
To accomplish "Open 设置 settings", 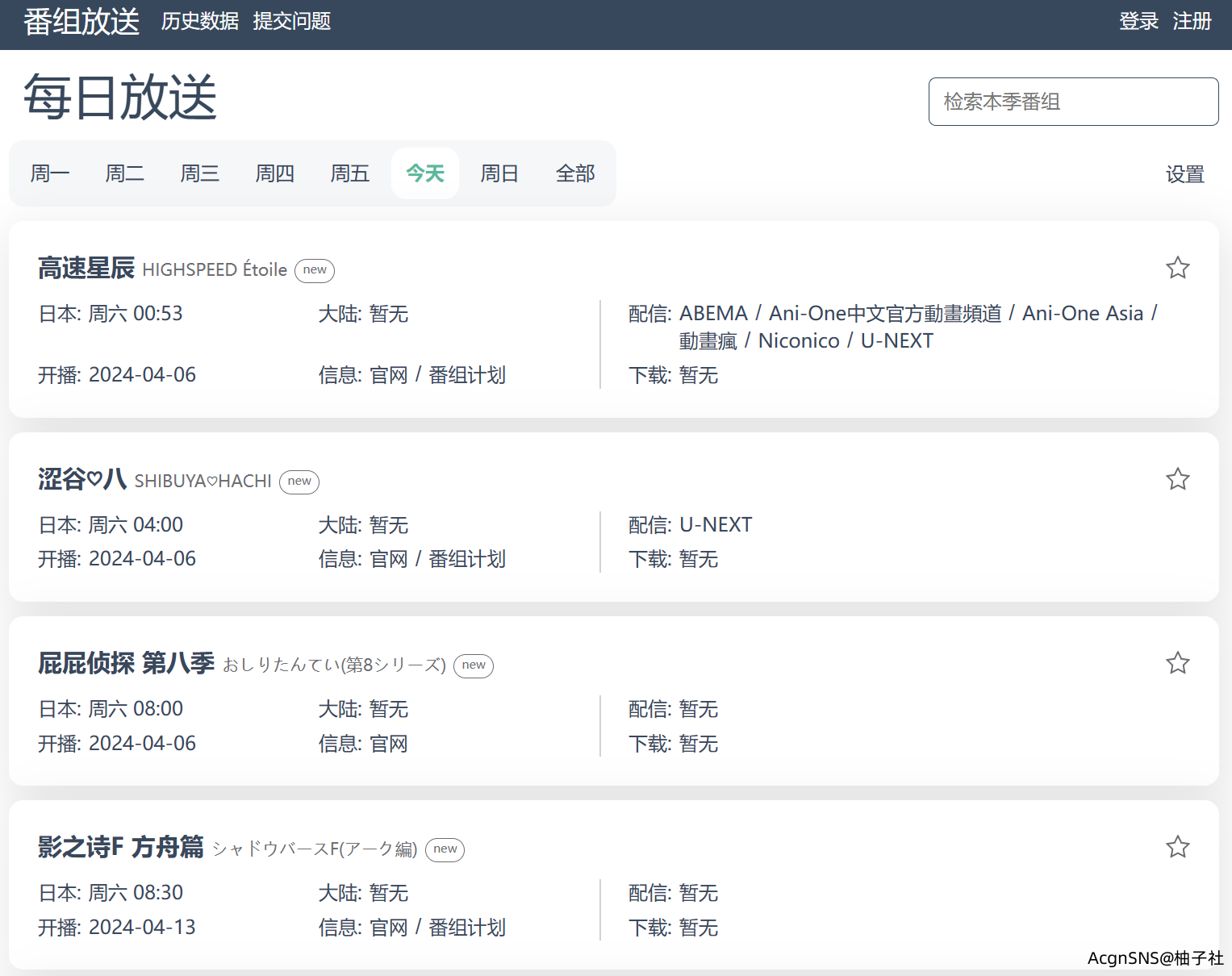I will pyautogui.click(x=1184, y=174).
